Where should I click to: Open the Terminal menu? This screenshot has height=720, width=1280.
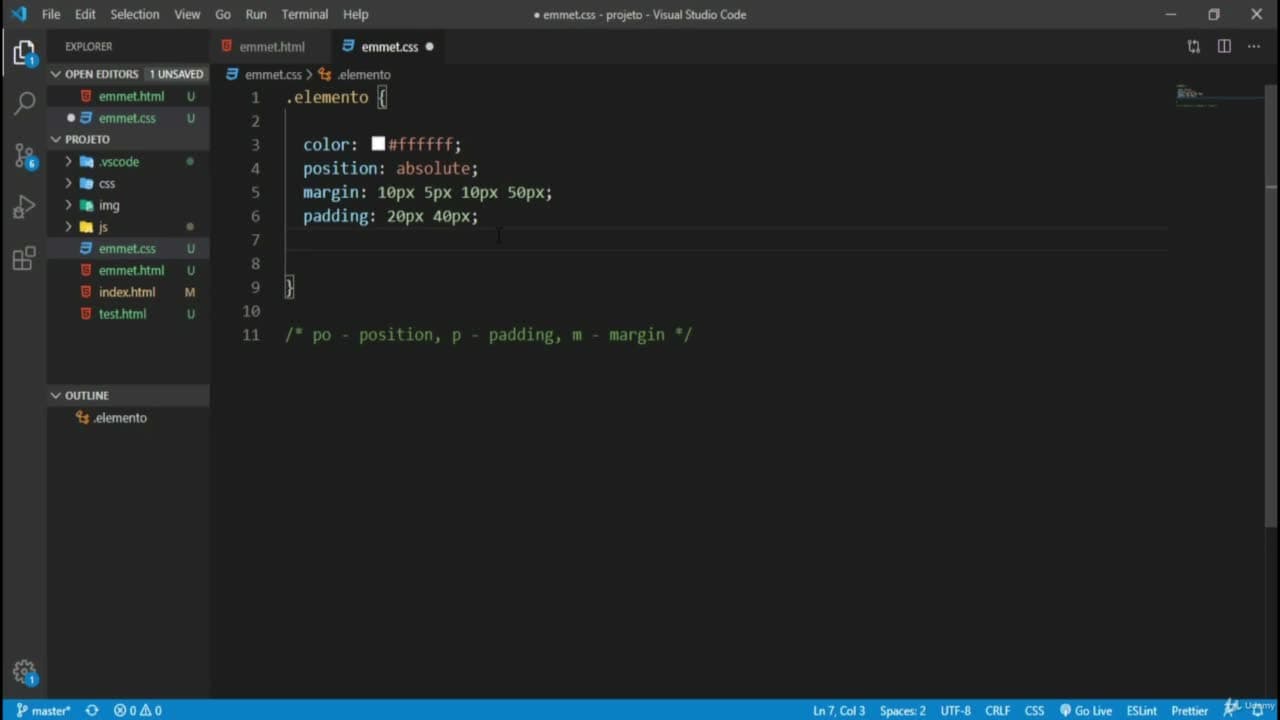[305, 14]
